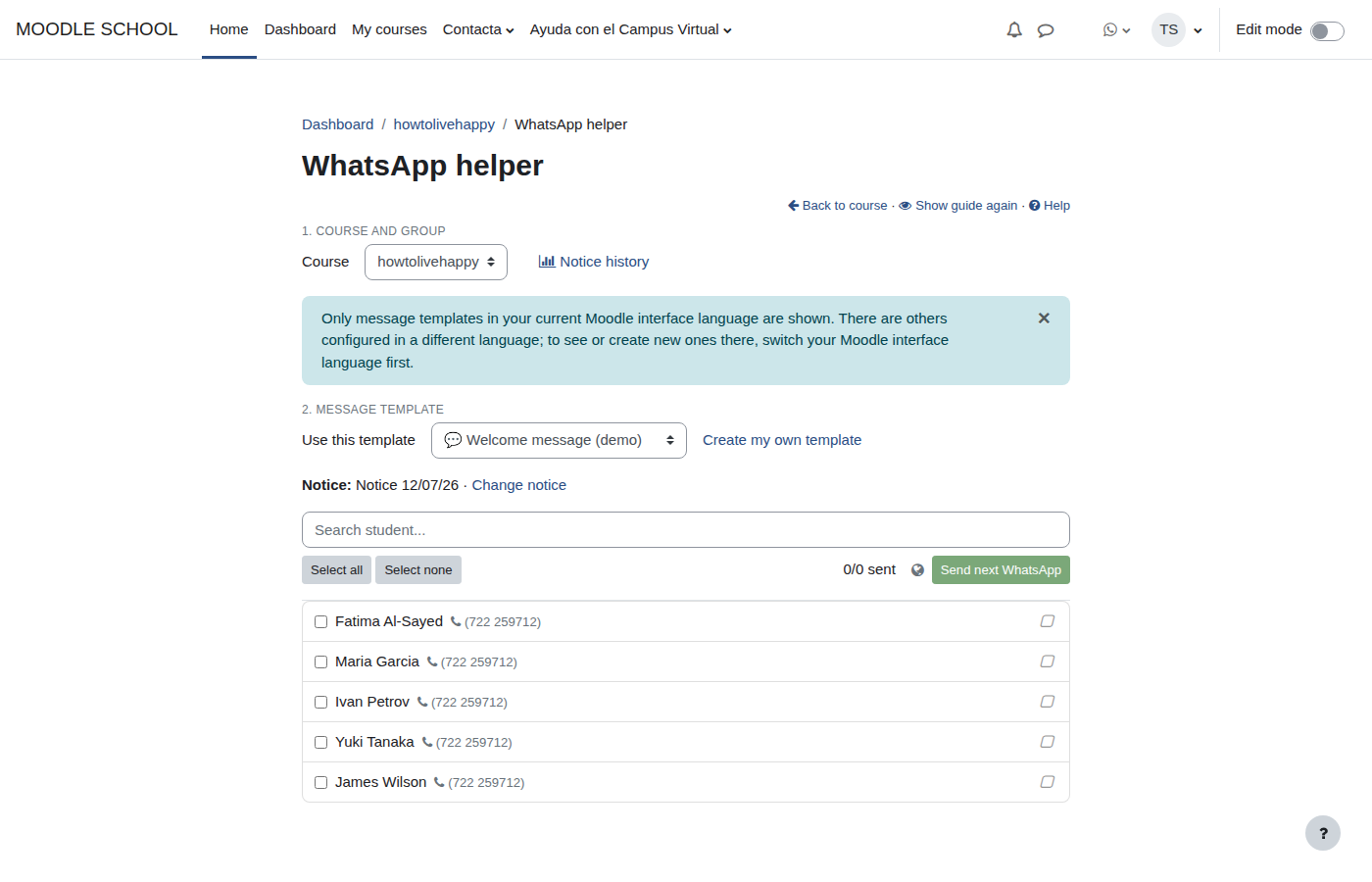Check the James Wilson checkbox
This screenshot has height=882, width=1372.
pyautogui.click(x=320, y=783)
